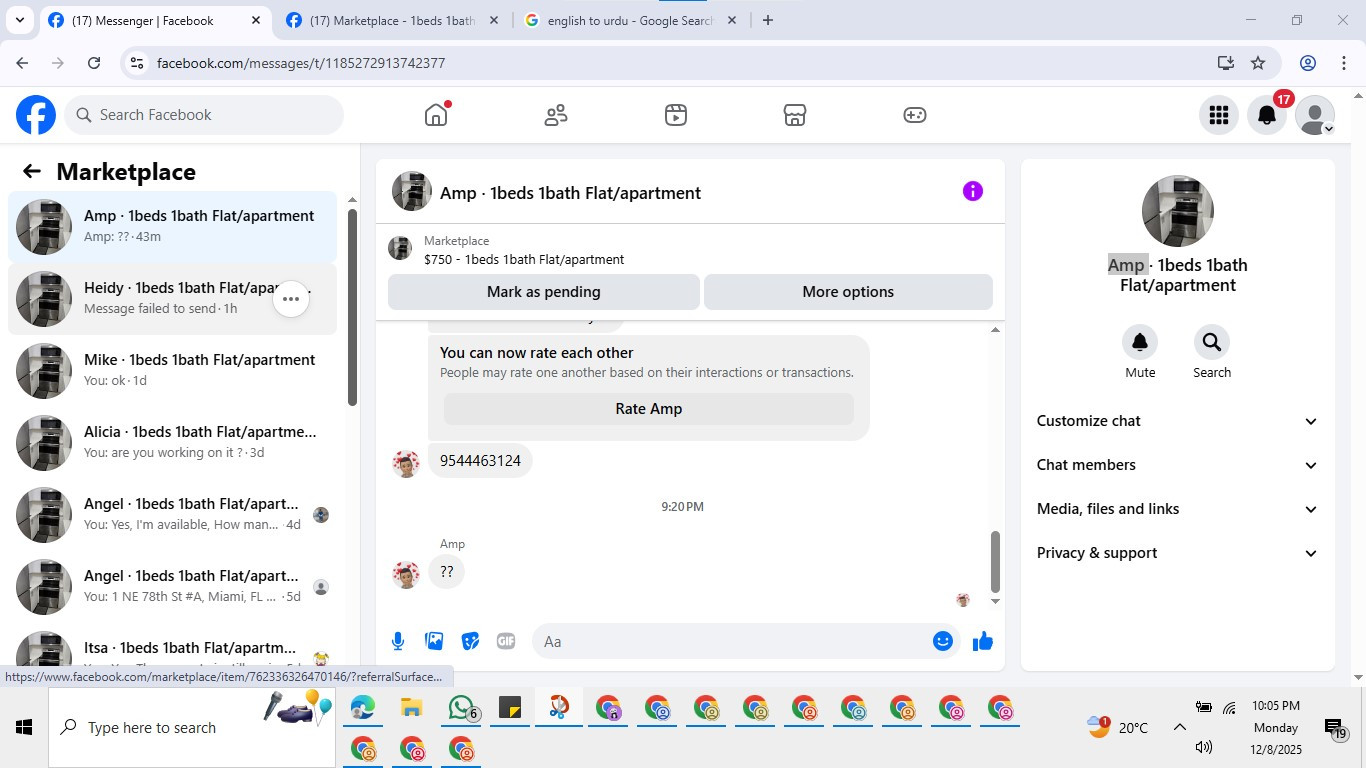Click the 9544463124 message bubble
1366x768 pixels.
click(480, 461)
